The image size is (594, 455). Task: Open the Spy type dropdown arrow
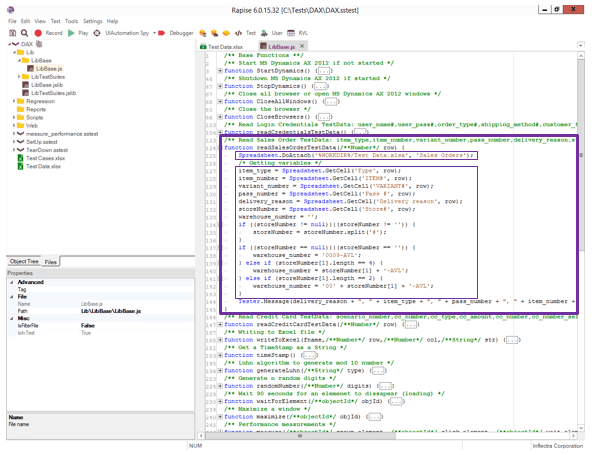[x=155, y=33]
